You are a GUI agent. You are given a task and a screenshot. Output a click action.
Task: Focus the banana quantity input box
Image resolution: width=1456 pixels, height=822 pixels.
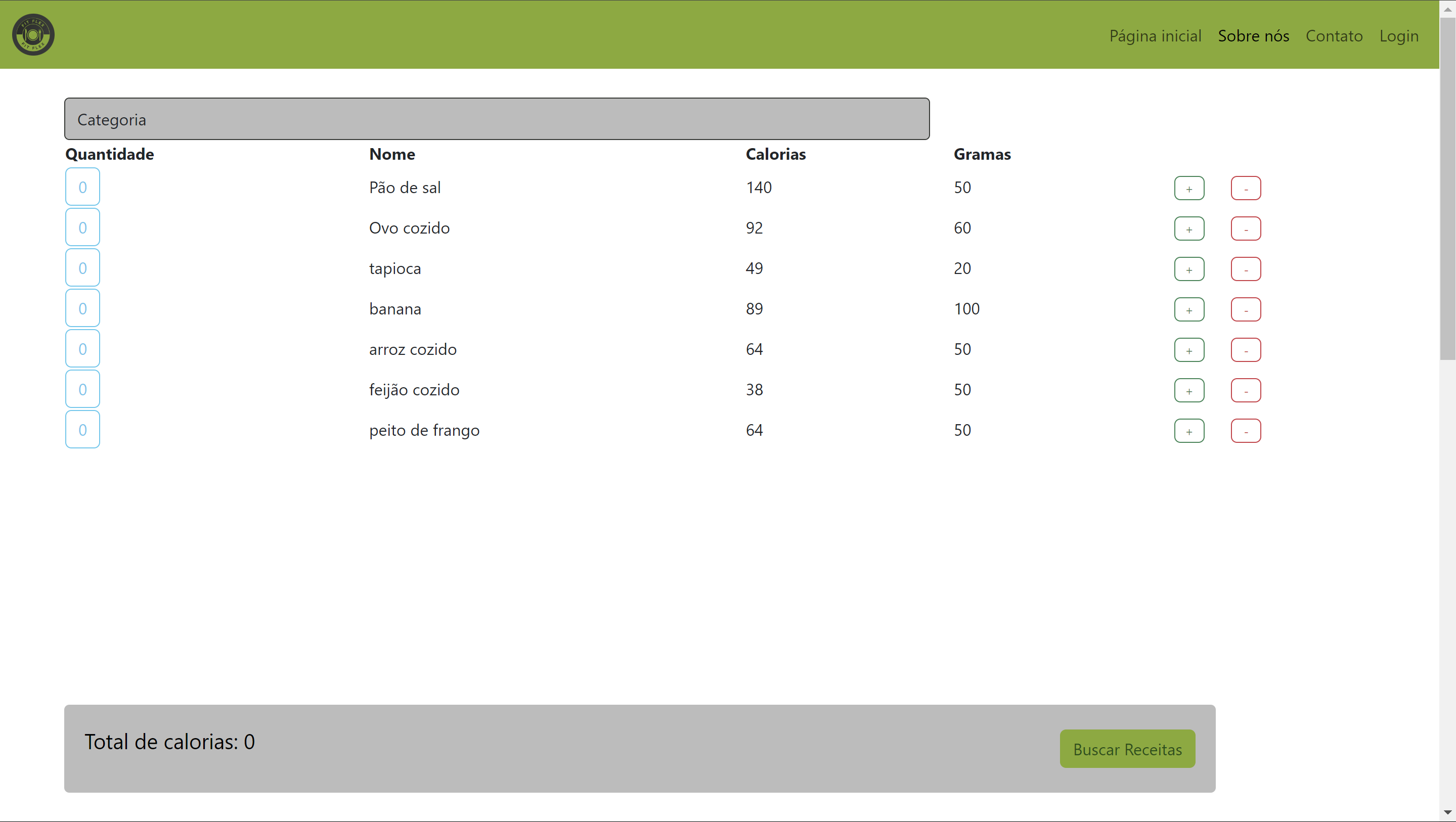tap(82, 308)
